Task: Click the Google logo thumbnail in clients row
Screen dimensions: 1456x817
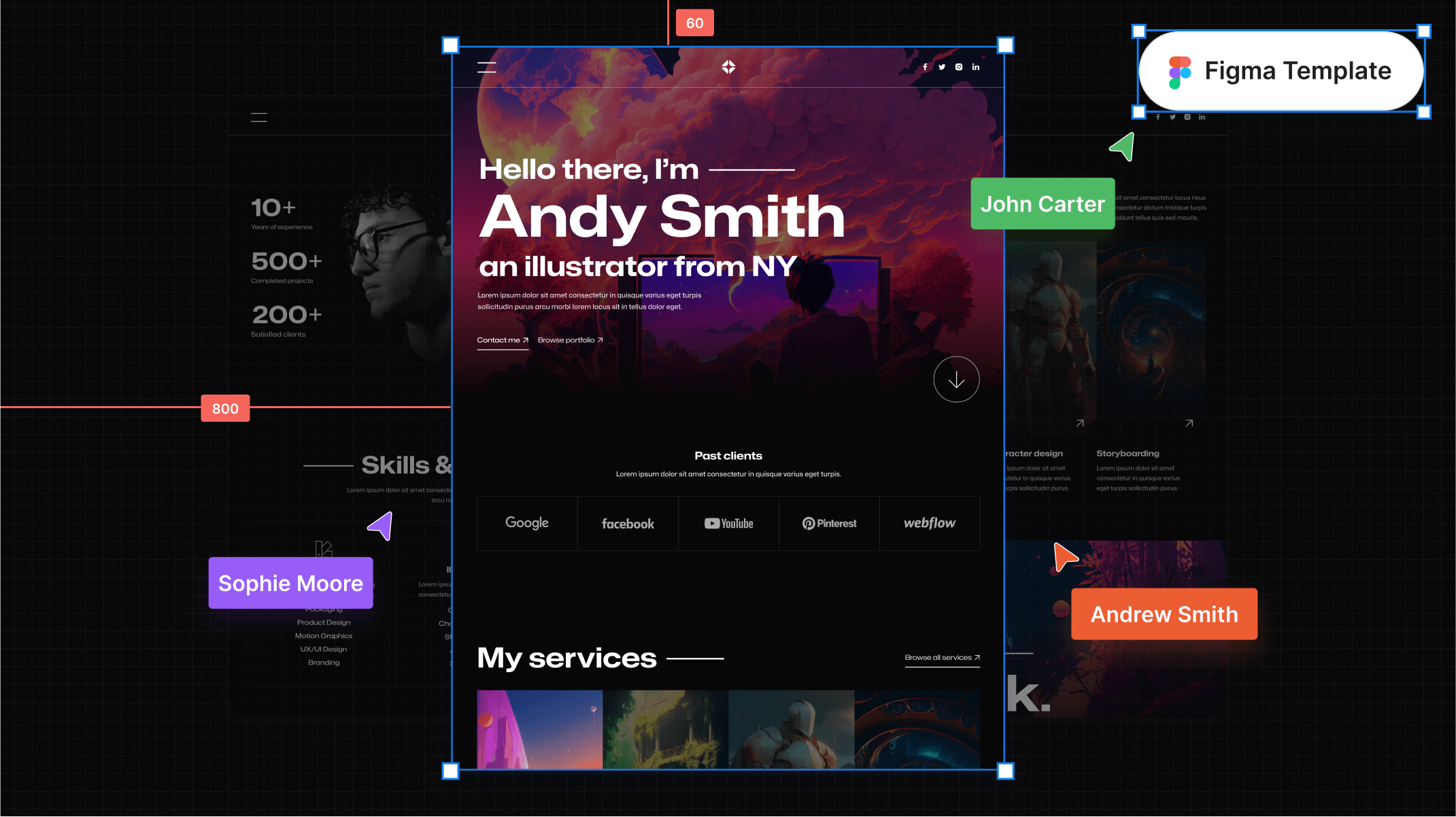Action: coord(527,522)
